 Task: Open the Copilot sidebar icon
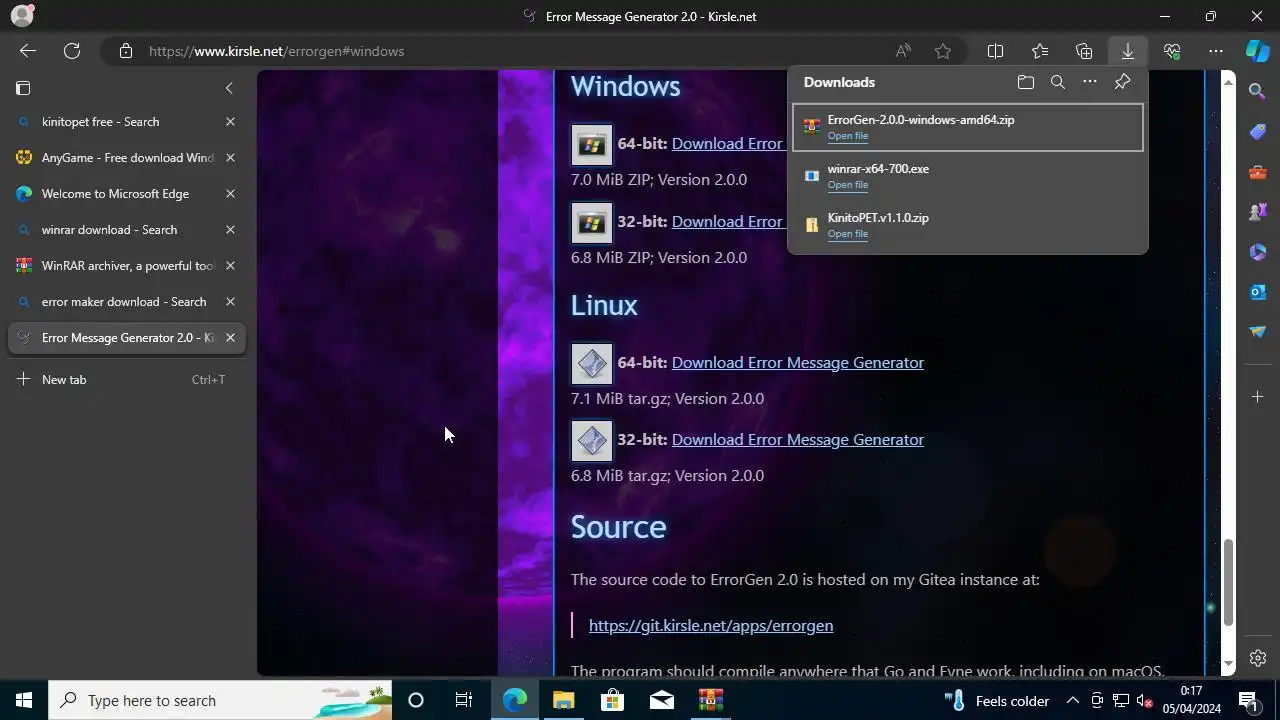point(1257,51)
